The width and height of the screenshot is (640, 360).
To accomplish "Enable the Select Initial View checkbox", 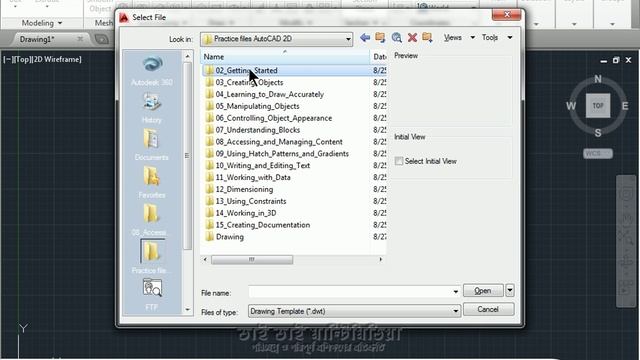I will (x=399, y=161).
